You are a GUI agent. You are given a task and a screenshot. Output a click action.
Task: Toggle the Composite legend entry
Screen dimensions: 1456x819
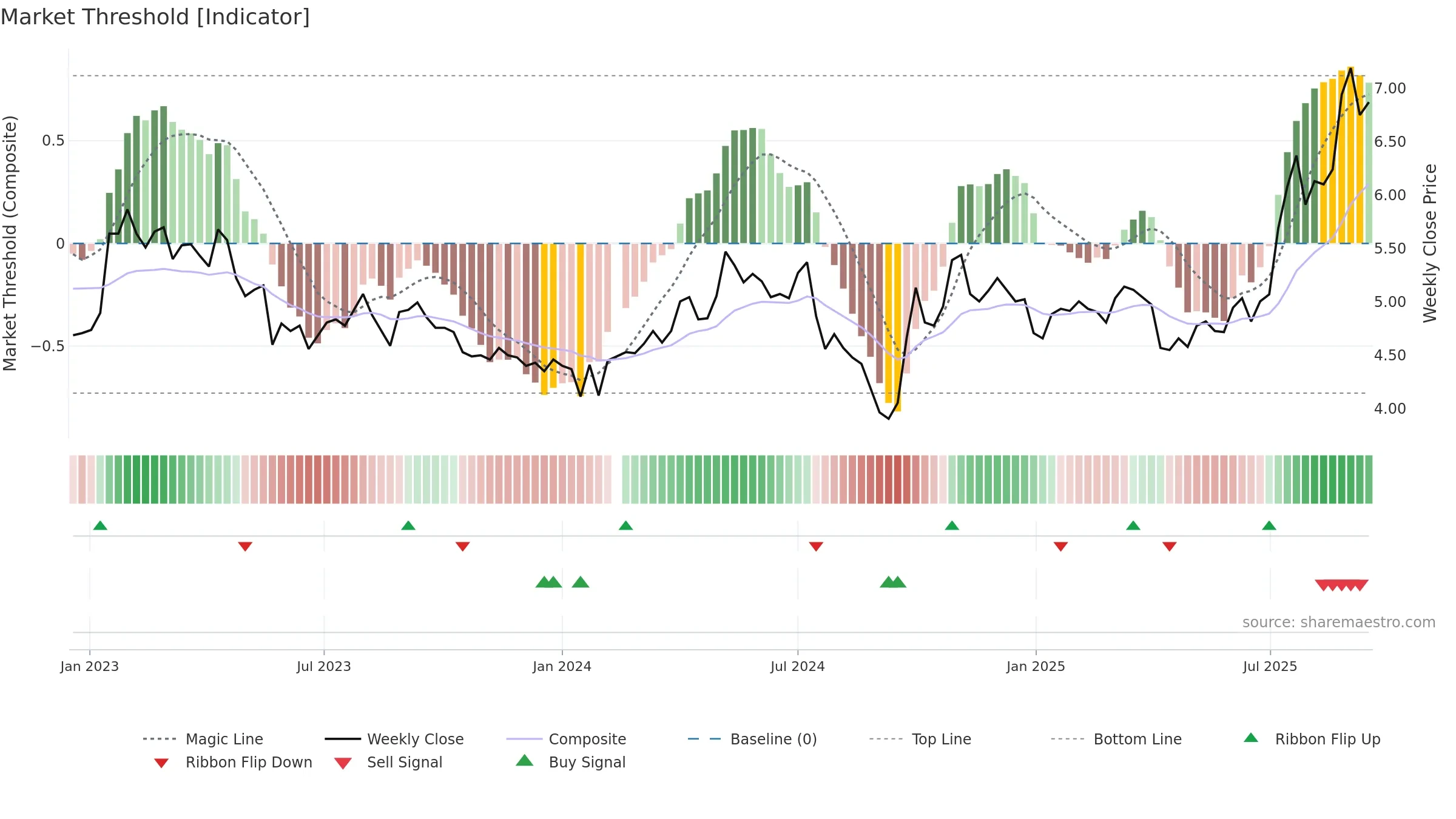click(566, 739)
